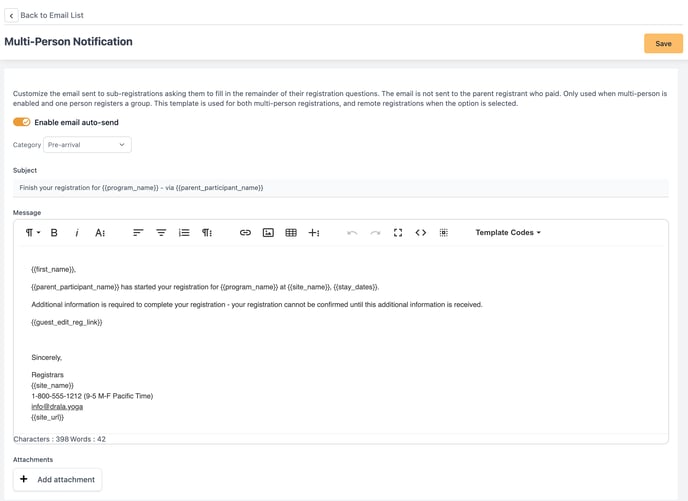The width and height of the screenshot is (688, 501).
Task: Toggle bold formatting
Action: pyautogui.click(x=54, y=233)
